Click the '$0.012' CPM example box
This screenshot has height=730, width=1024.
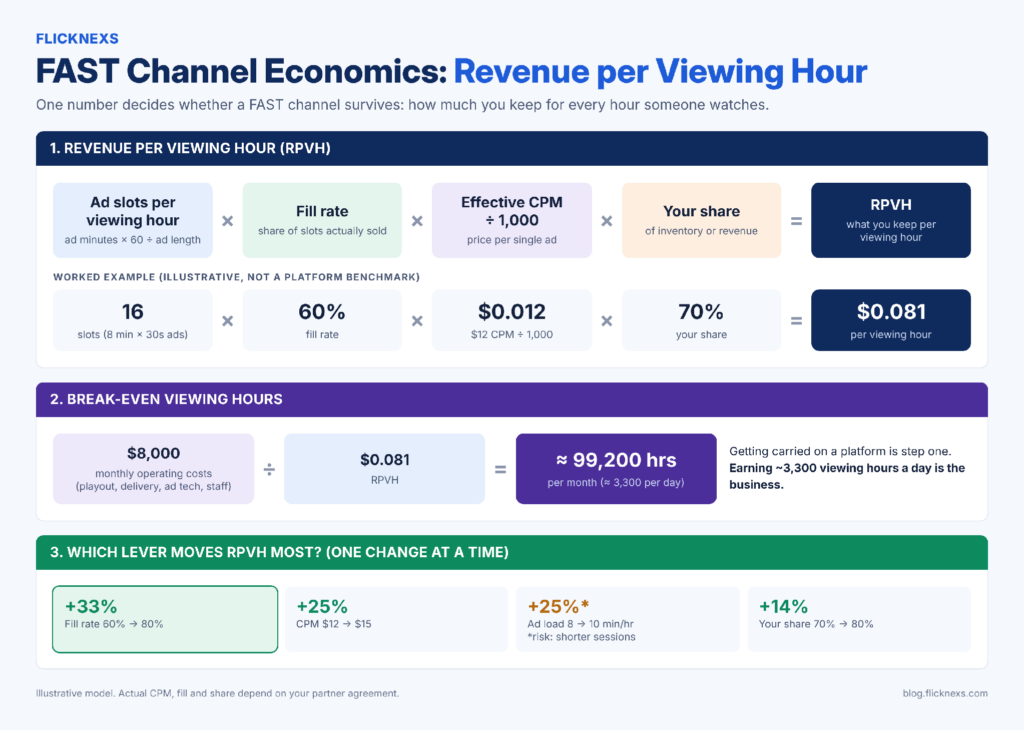click(x=512, y=320)
